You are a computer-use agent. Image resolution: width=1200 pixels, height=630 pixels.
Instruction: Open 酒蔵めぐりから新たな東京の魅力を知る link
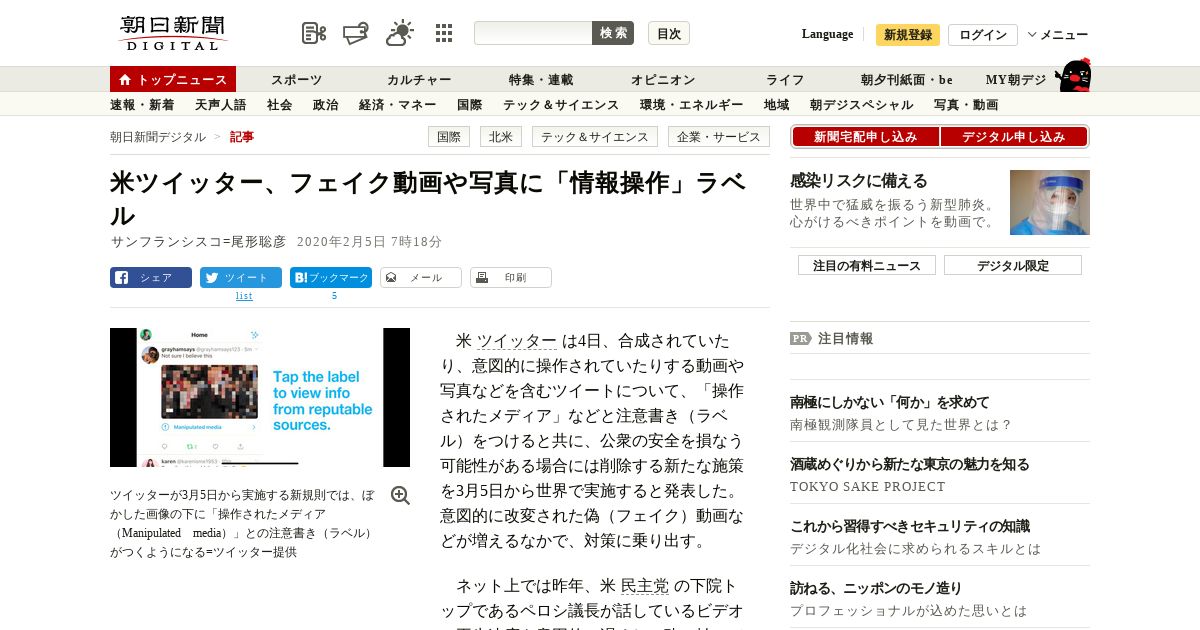pyautogui.click(x=910, y=464)
